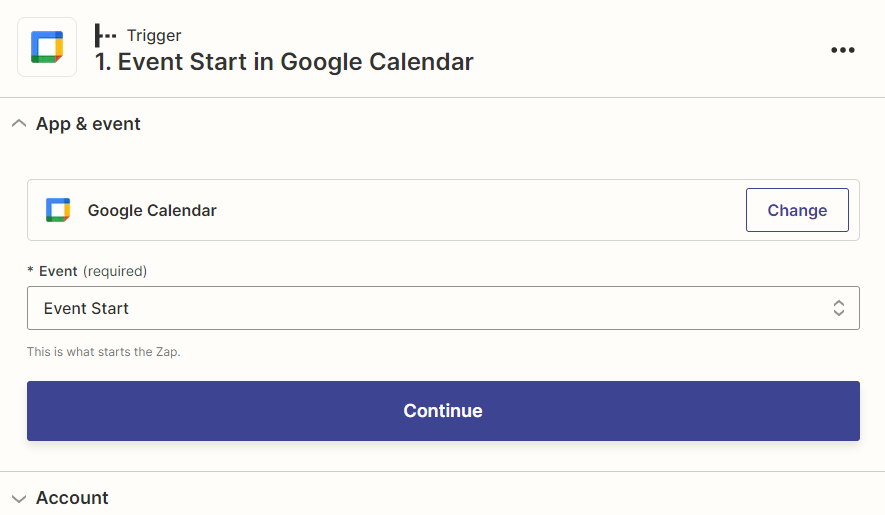Open the Event Start dropdown
Image resolution: width=885 pixels, height=515 pixels.
[443, 308]
